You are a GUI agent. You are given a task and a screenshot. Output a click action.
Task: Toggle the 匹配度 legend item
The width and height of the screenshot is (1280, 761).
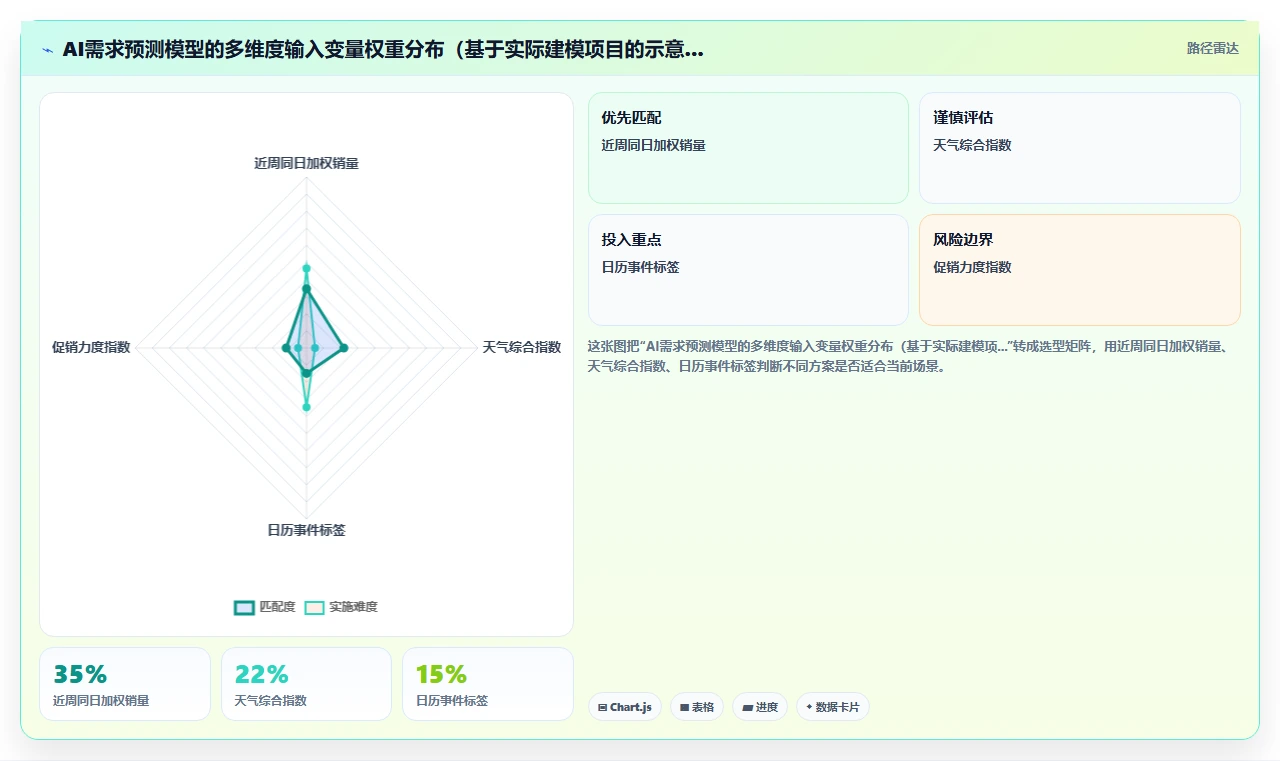pos(265,607)
